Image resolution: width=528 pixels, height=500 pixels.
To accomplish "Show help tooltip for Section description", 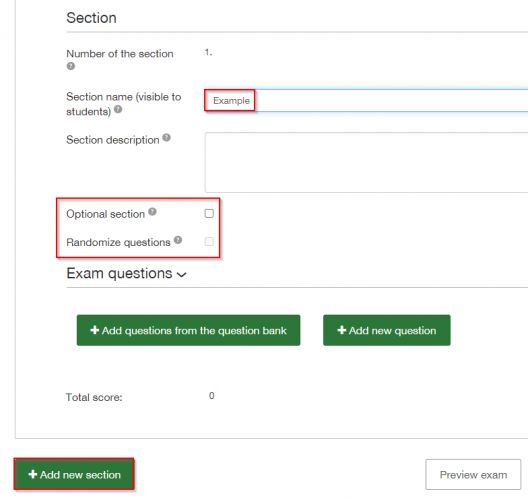I will coord(167,137).
